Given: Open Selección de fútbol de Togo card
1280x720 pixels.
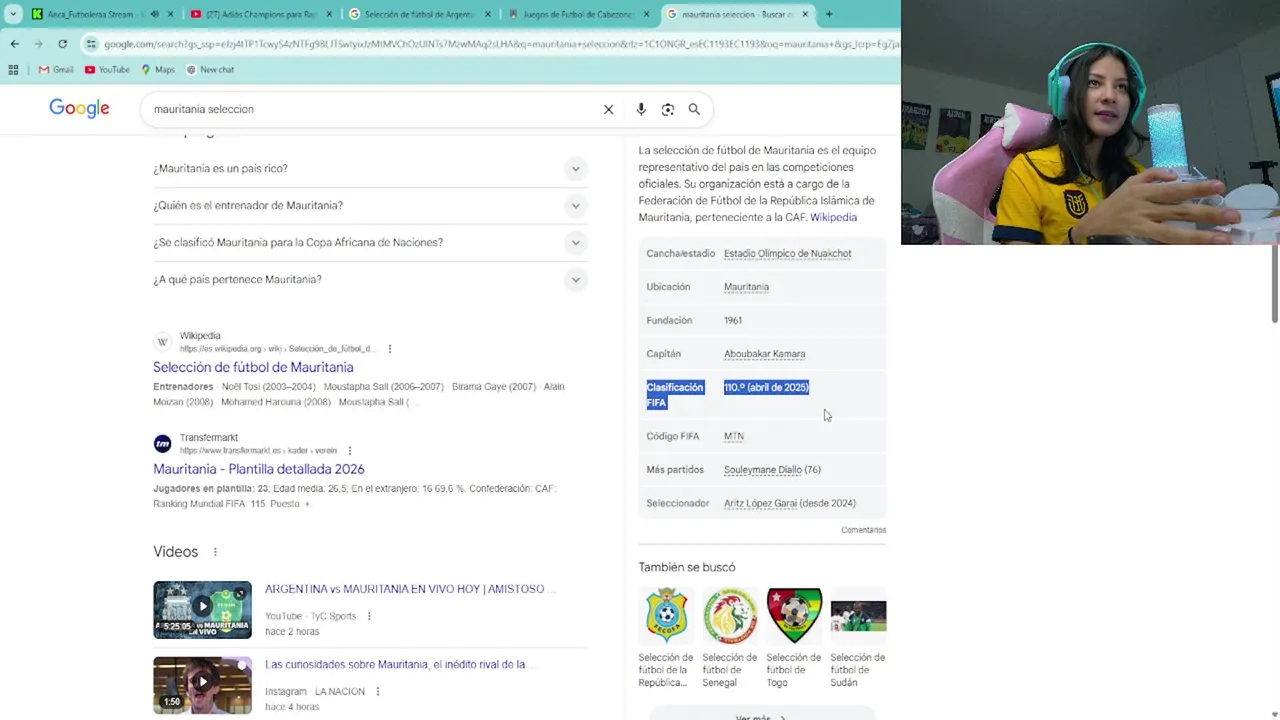Looking at the screenshot, I should coord(794,638).
